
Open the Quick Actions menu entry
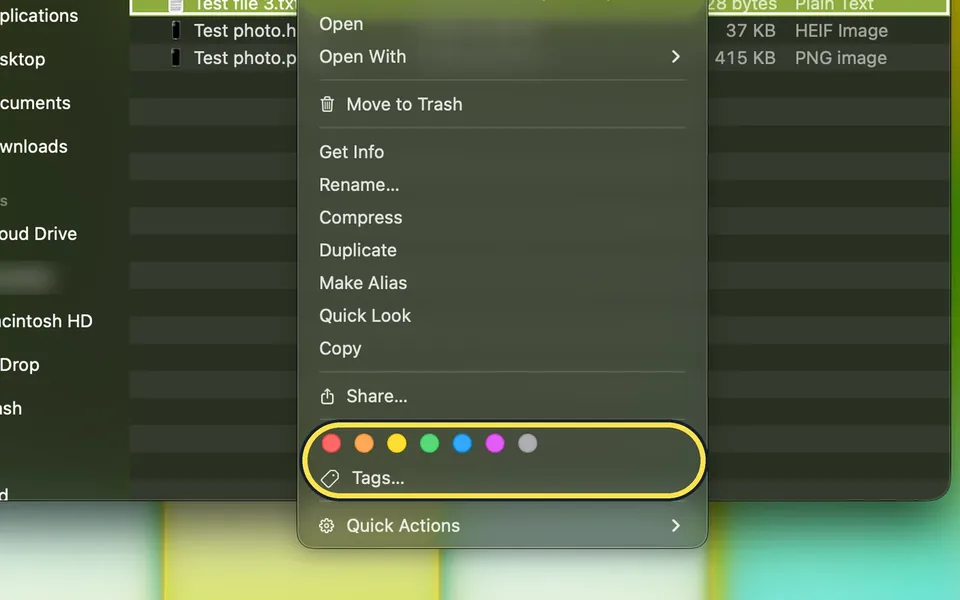[x=502, y=525]
